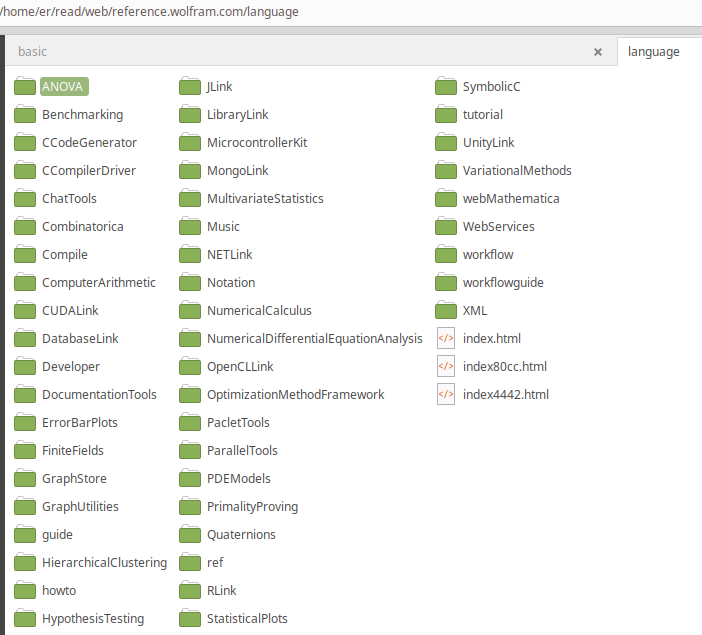Select the GraphUtilities folder name
Image resolution: width=702 pixels, height=635 pixels.
pos(81,506)
